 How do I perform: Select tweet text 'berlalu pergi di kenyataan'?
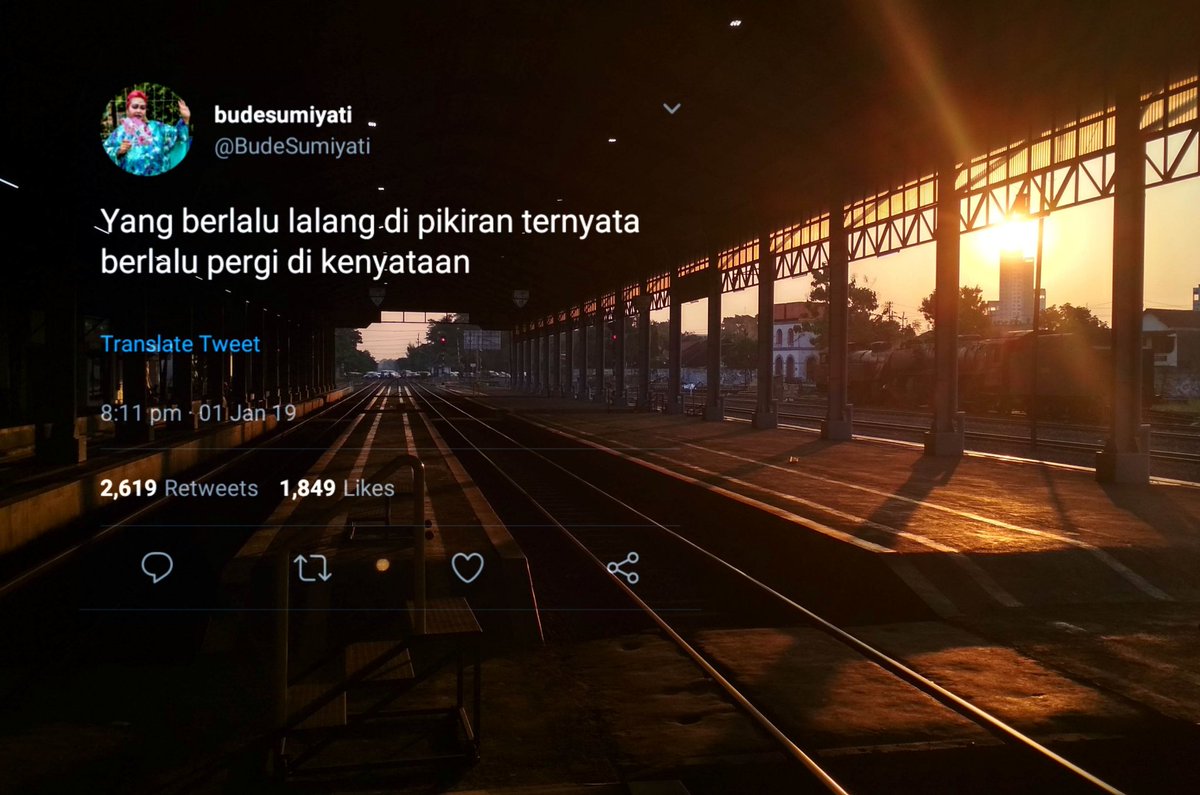click(285, 264)
